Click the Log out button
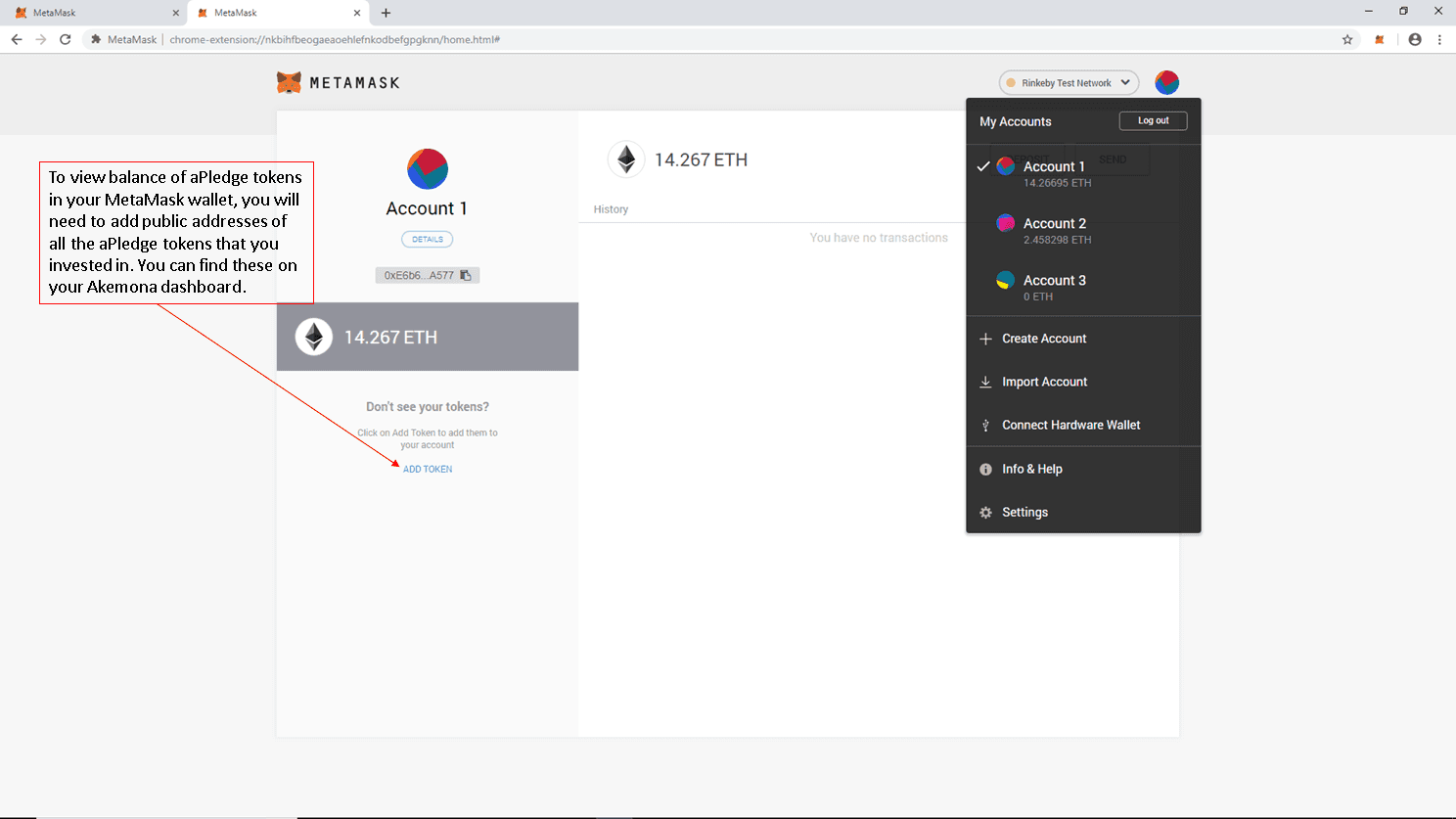 (1153, 120)
